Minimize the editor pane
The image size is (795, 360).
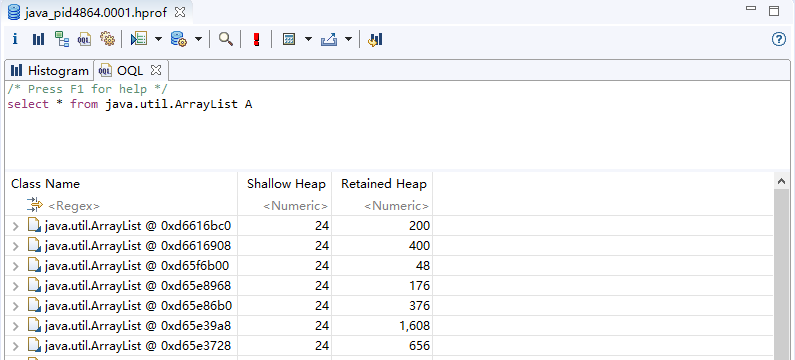[751, 9]
